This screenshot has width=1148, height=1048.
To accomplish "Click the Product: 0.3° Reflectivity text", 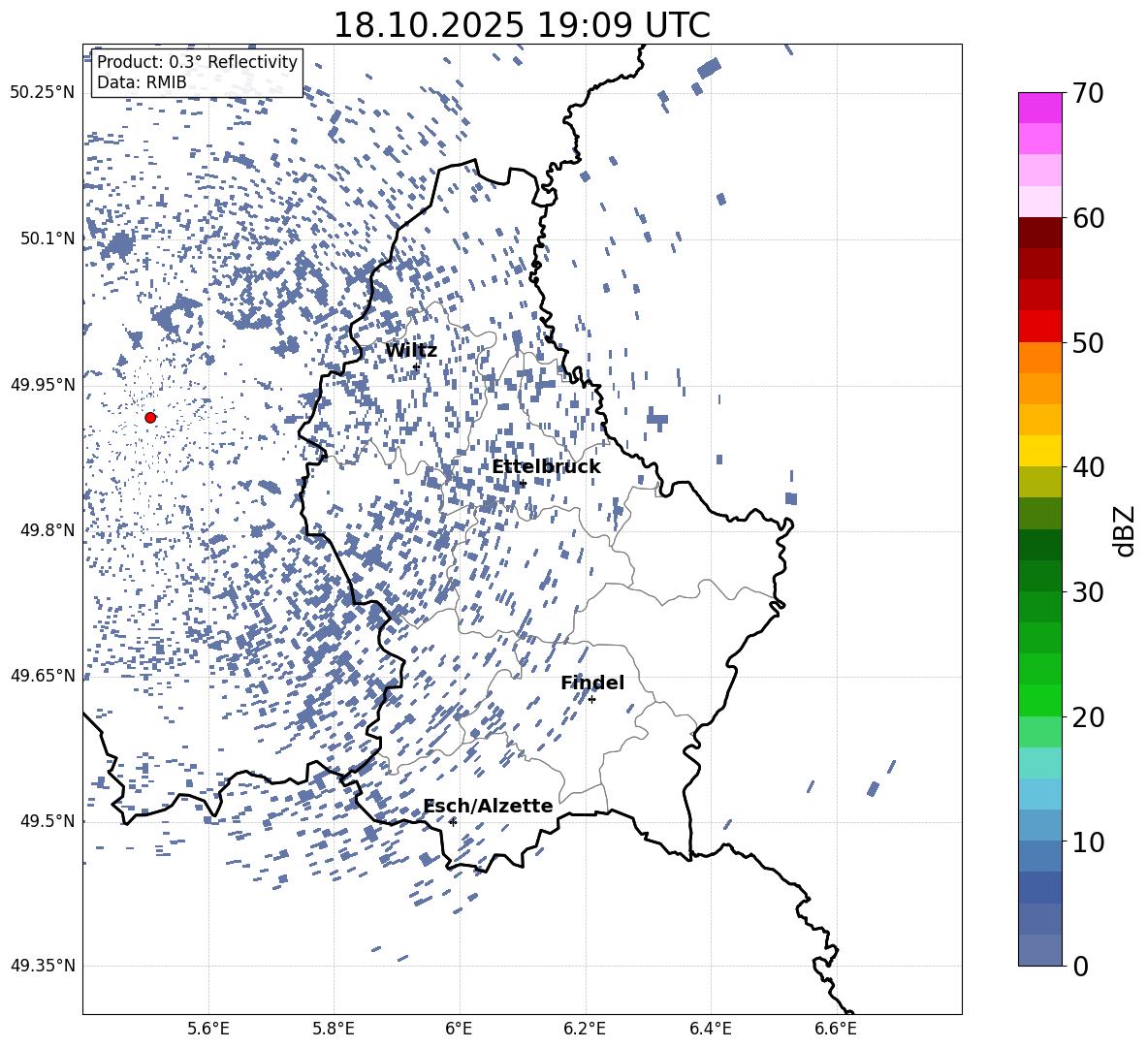I will [x=197, y=62].
